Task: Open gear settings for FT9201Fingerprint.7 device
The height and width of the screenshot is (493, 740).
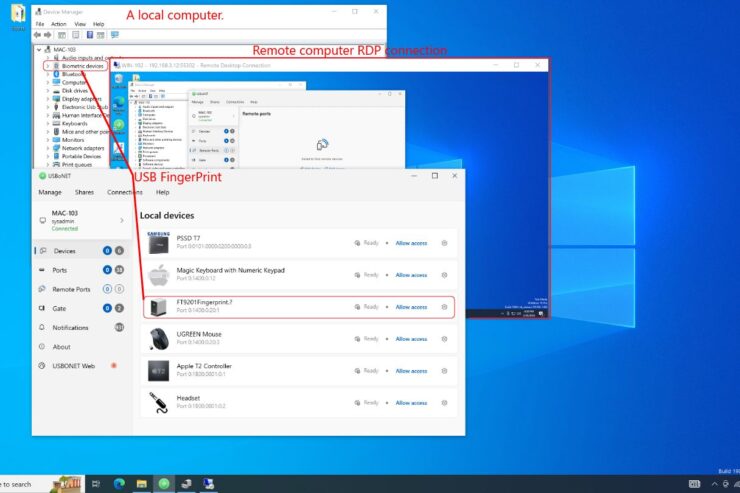Action: (x=444, y=307)
